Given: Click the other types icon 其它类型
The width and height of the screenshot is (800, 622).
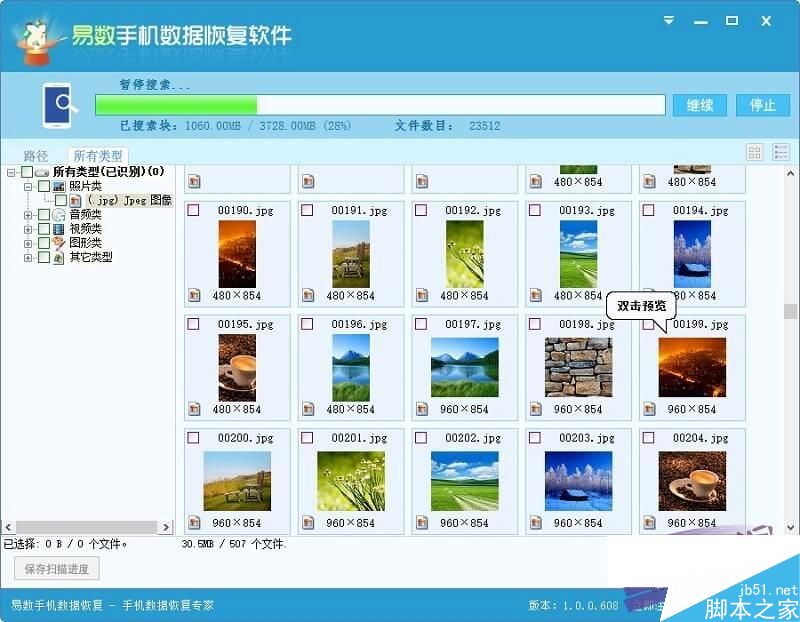Looking at the screenshot, I should pyautogui.click(x=59, y=257).
